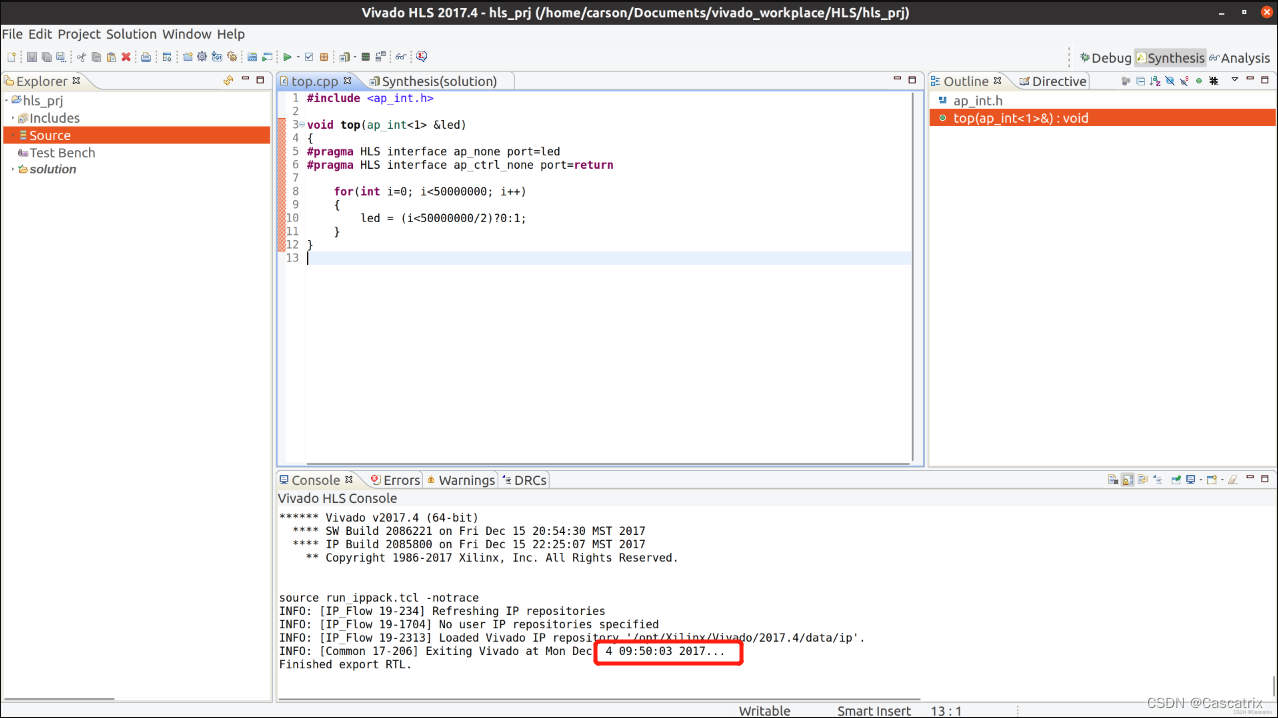Close the top.cpp tab
The height and width of the screenshot is (718, 1278).
pyautogui.click(x=348, y=80)
